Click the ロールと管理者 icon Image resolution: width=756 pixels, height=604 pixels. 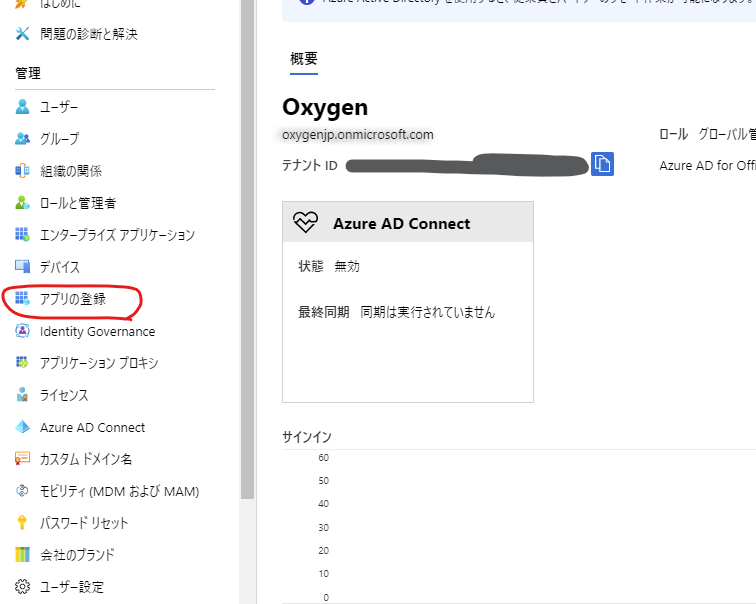pos(22,203)
